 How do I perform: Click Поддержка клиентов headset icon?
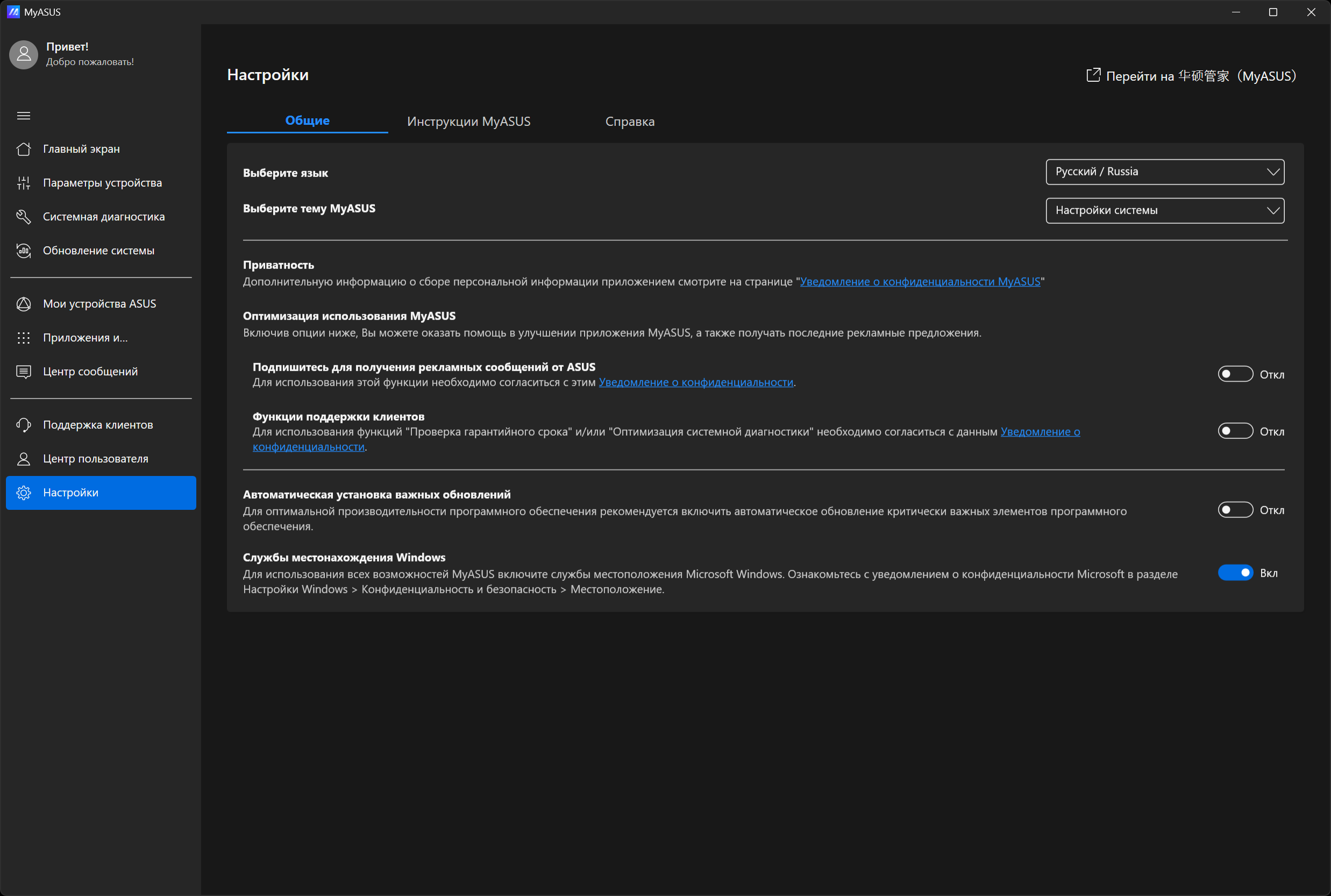24,425
